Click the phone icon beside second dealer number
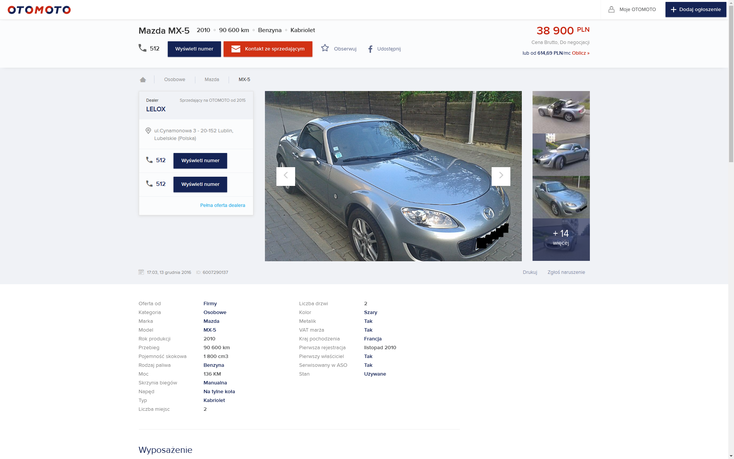Viewport: 734px width, 459px height. 149,184
